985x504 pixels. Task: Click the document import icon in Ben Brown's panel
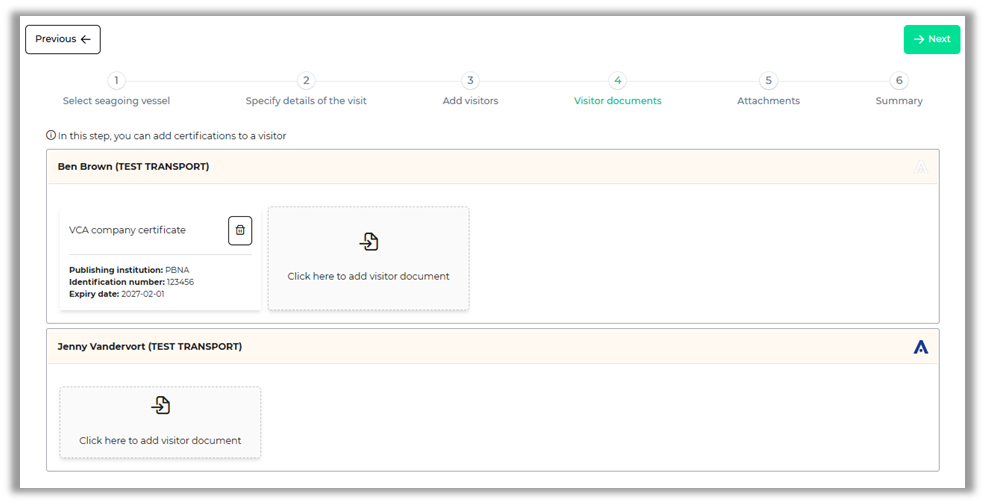point(369,241)
